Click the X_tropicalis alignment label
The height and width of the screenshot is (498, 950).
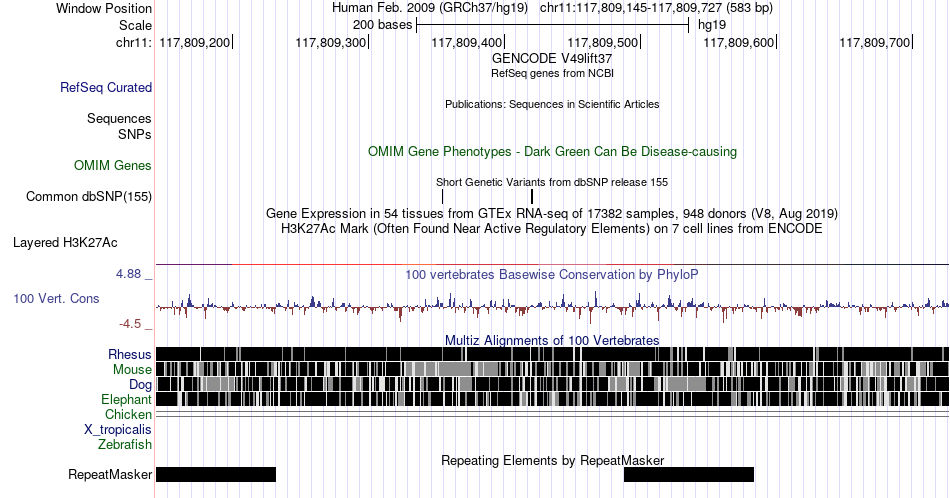point(118,429)
